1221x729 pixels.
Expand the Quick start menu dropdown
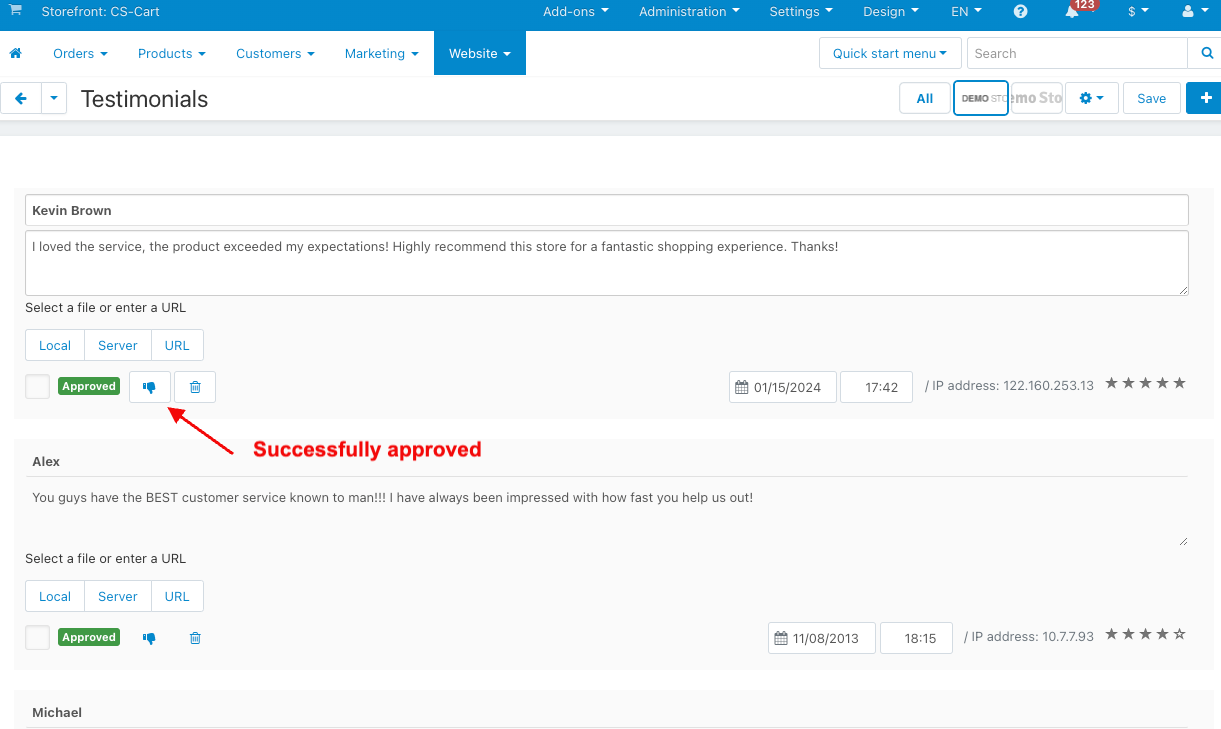point(890,53)
